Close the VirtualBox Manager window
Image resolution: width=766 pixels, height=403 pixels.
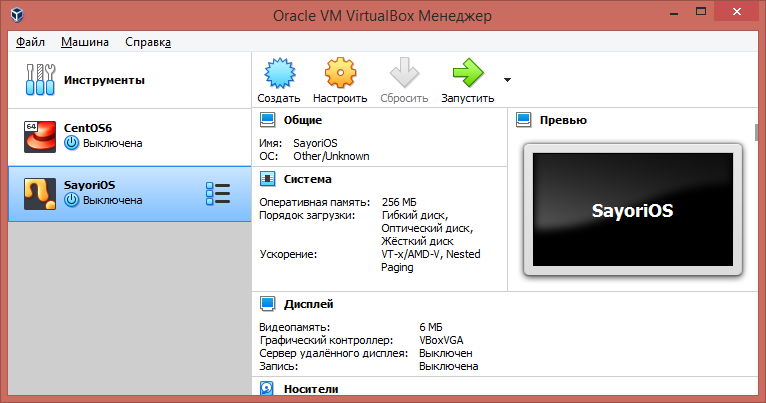point(737,12)
